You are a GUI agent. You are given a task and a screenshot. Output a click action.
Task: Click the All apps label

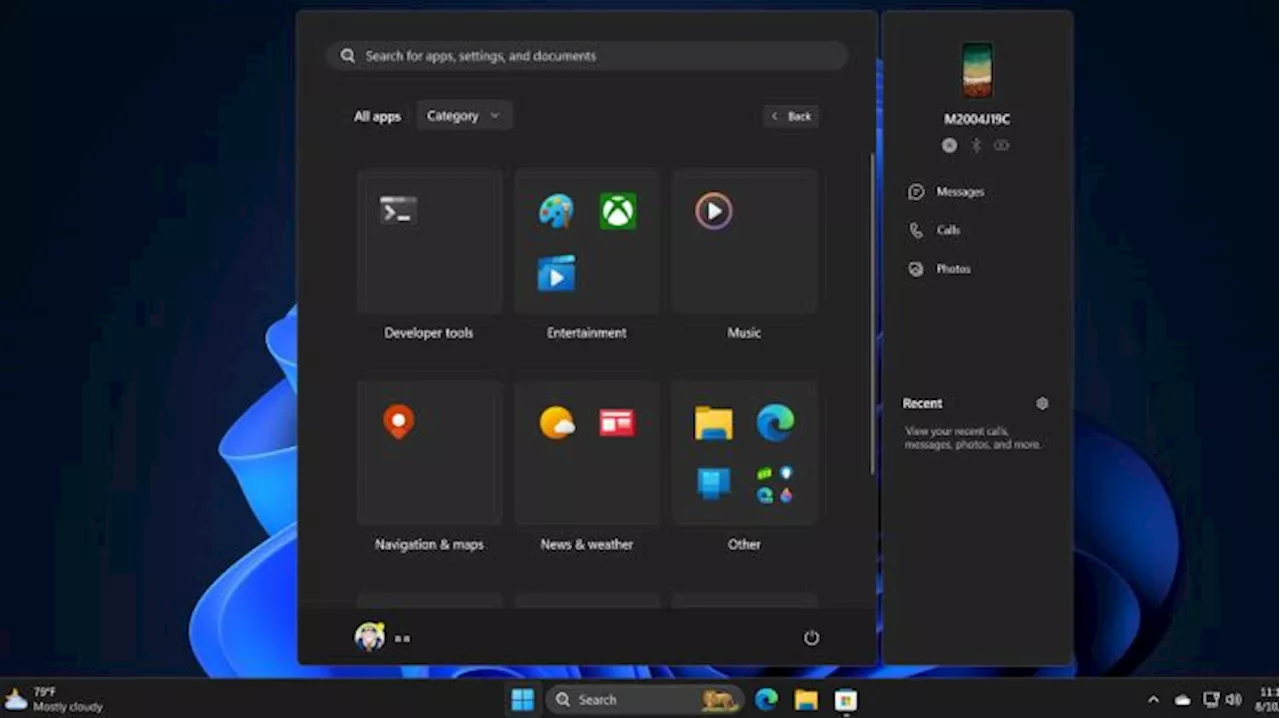click(377, 116)
